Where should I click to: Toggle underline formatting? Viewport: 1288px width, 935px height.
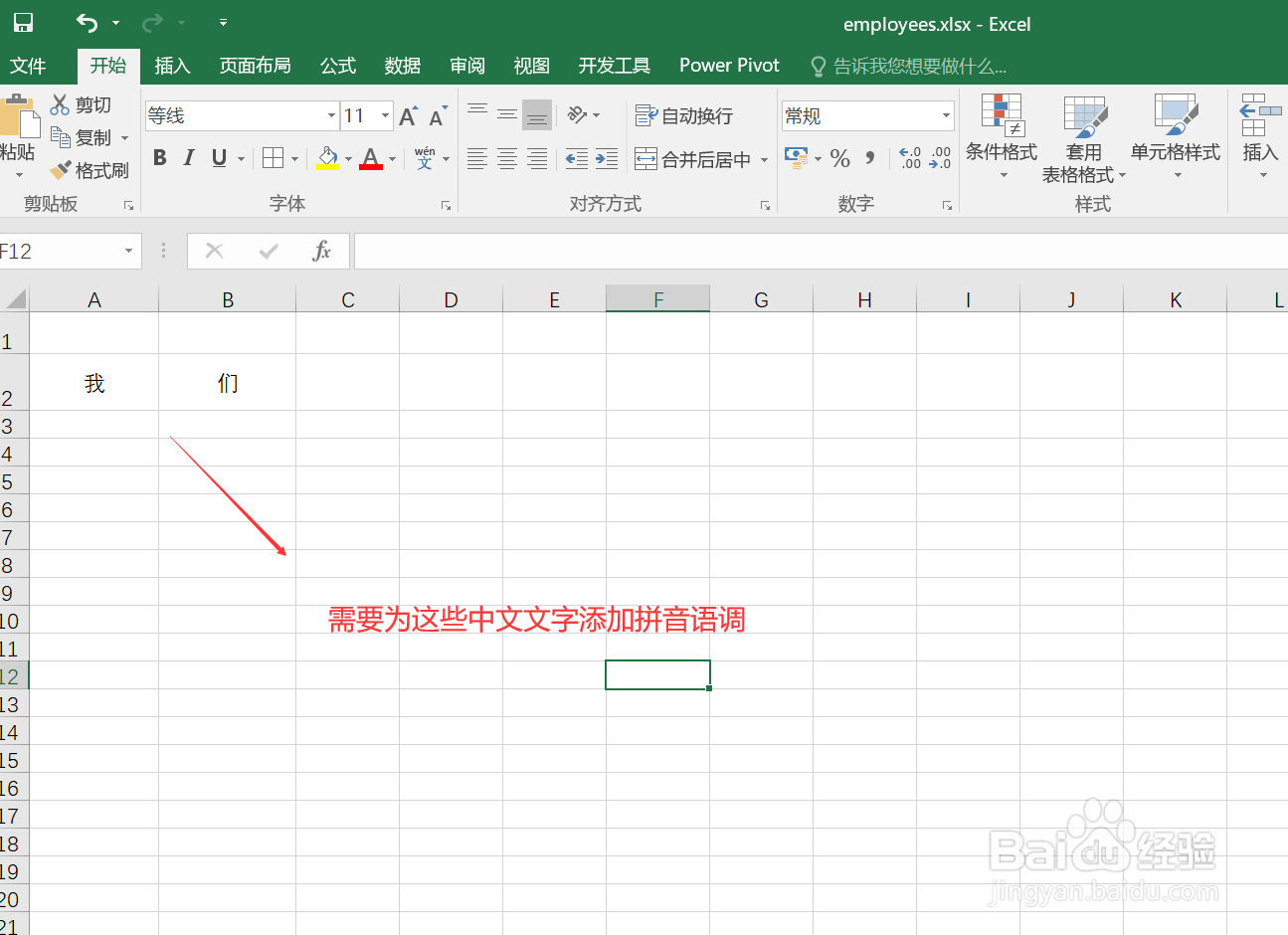(x=217, y=157)
